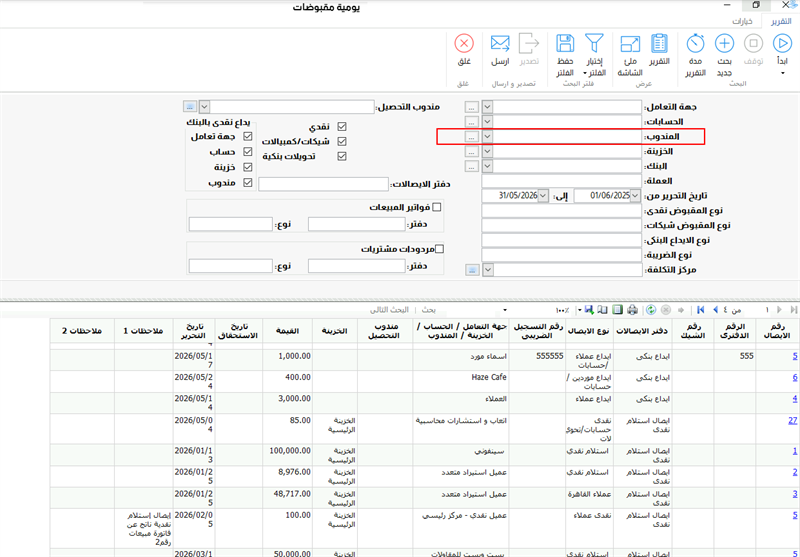Open date picker for 31/05/2026
Viewport: 800px width, 557px height.
pyautogui.click(x=543, y=196)
